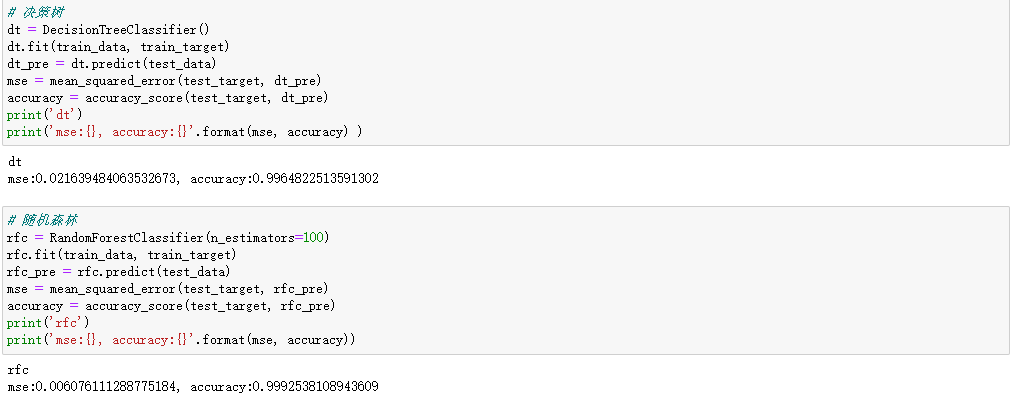Click the 'dt' output text
1011x401 pixels.
[x=14, y=162]
